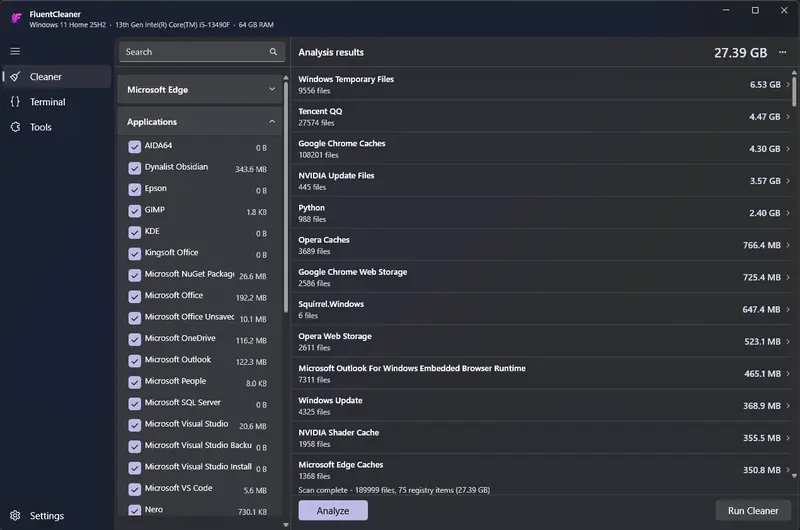Expand Google Chrome Caches result chevron
Screen dimensions: 800x530
tap(788, 149)
